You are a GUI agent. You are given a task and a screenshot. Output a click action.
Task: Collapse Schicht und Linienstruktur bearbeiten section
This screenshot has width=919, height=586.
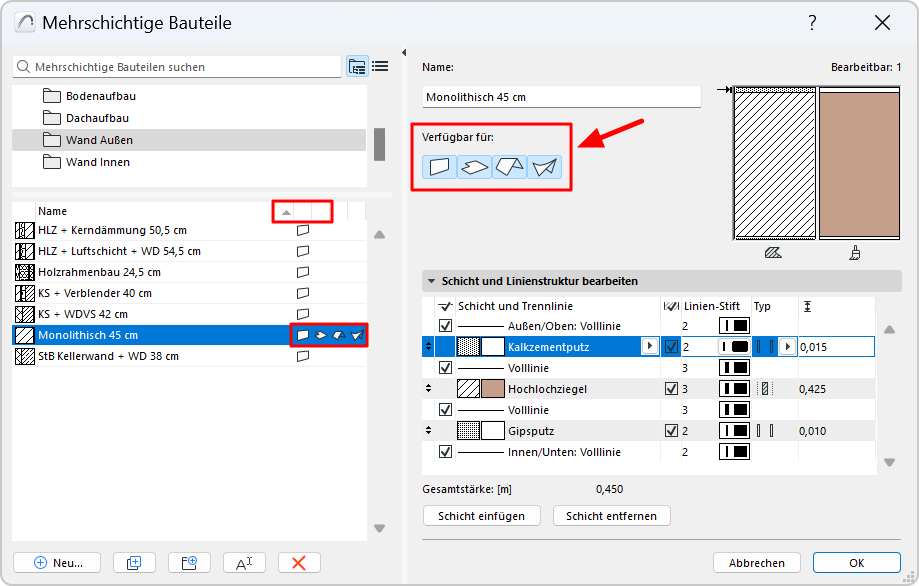click(x=431, y=281)
